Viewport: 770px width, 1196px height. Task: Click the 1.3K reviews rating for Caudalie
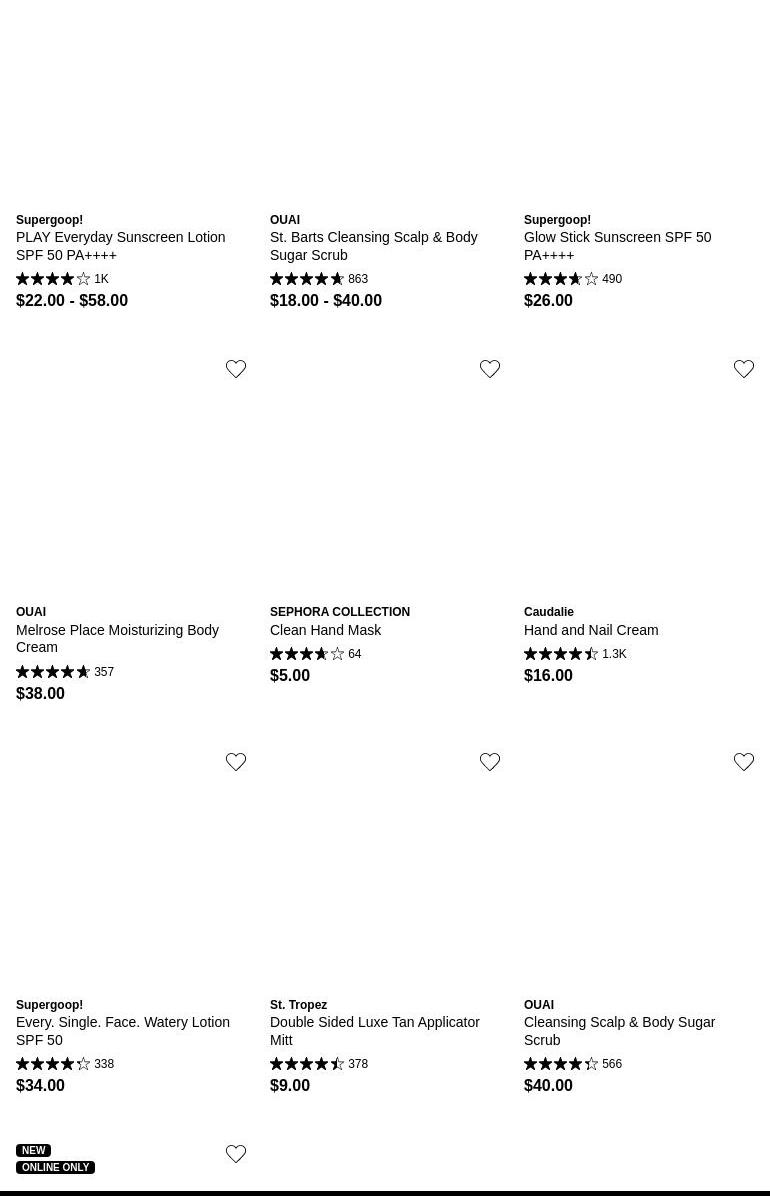coord(575,654)
